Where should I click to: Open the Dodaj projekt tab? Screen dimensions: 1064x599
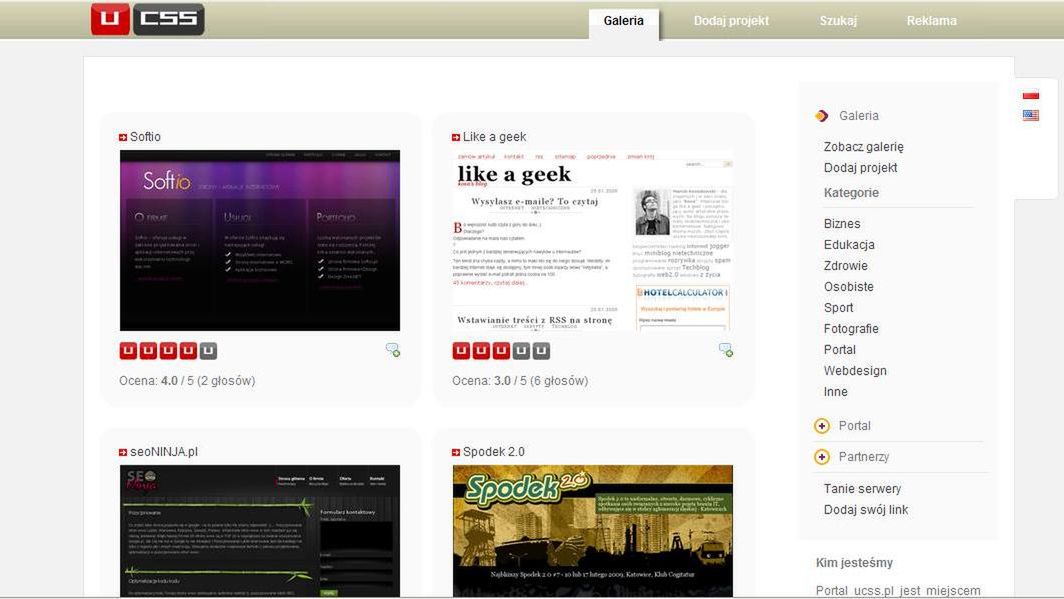pyautogui.click(x=731, y=21)
